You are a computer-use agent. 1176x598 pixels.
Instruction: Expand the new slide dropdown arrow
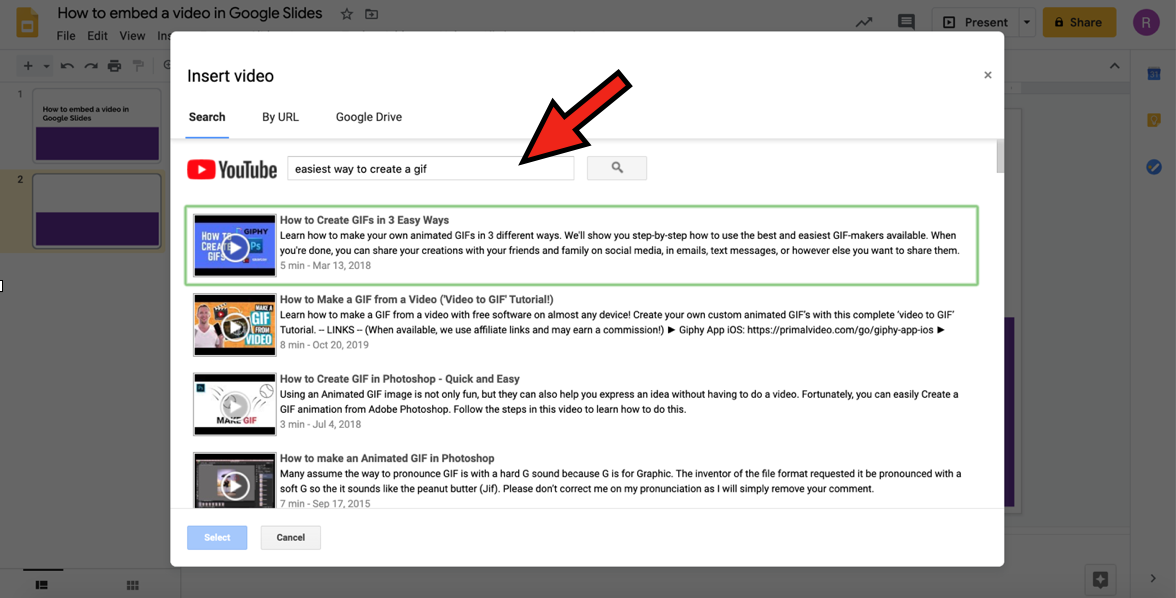point(44,66)
